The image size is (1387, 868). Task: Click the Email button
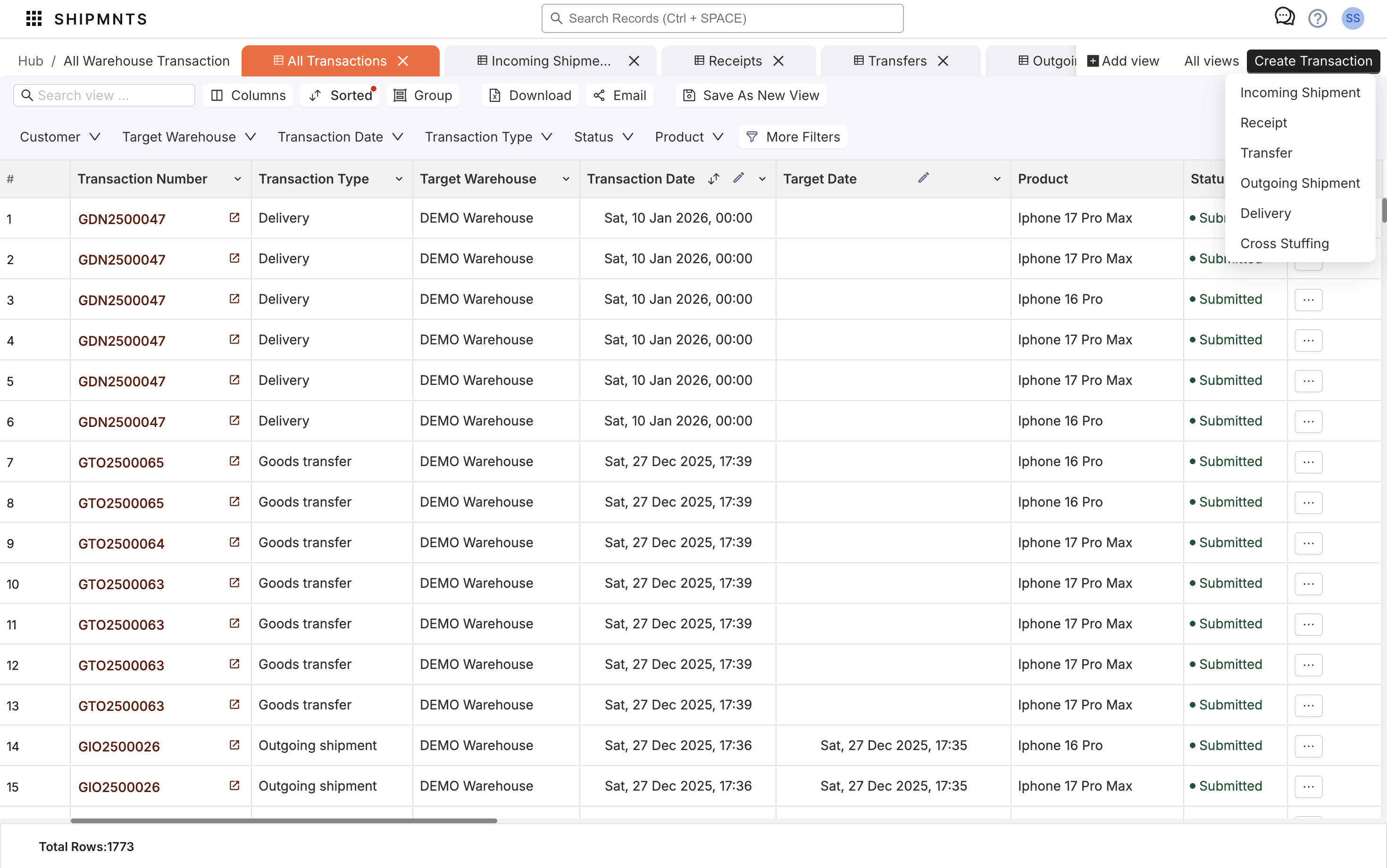pos(620,95)
